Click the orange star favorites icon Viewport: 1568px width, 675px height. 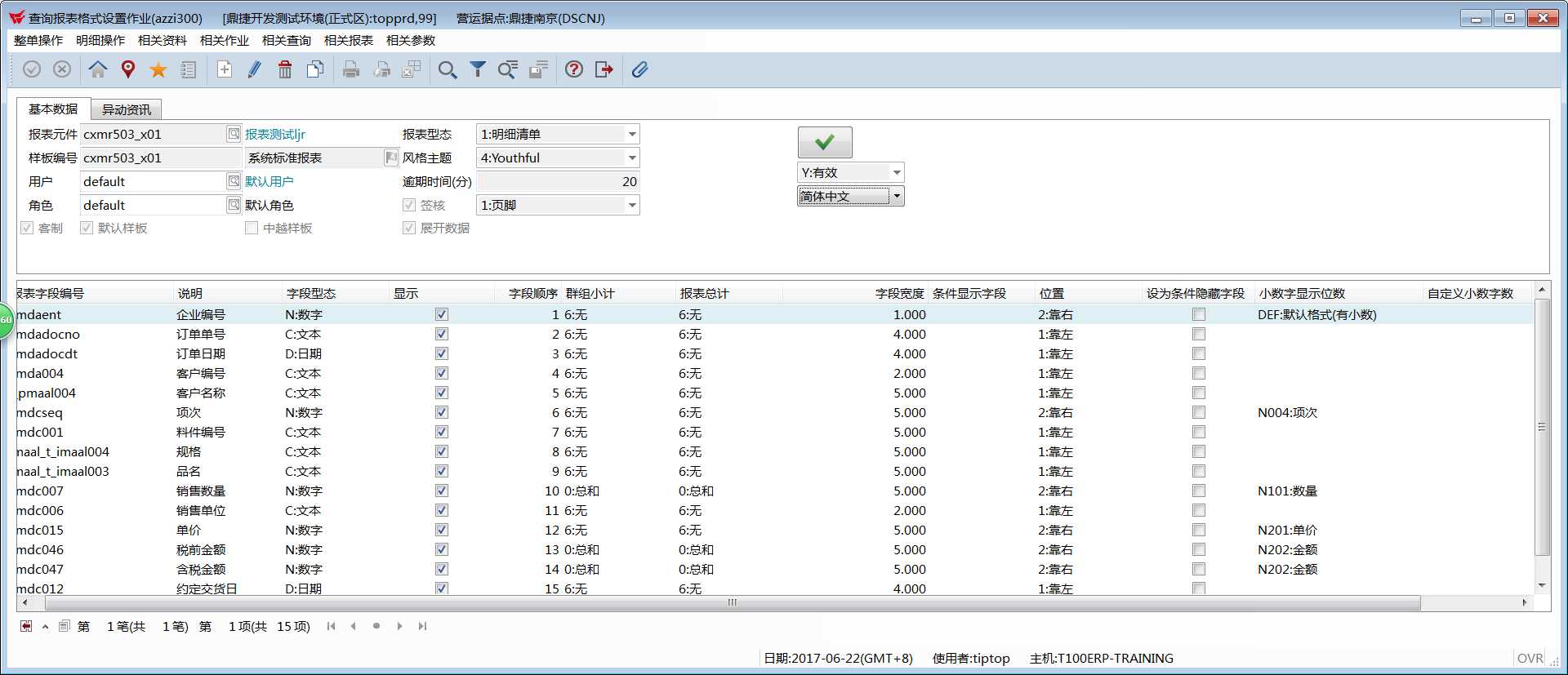click(158, 70)
